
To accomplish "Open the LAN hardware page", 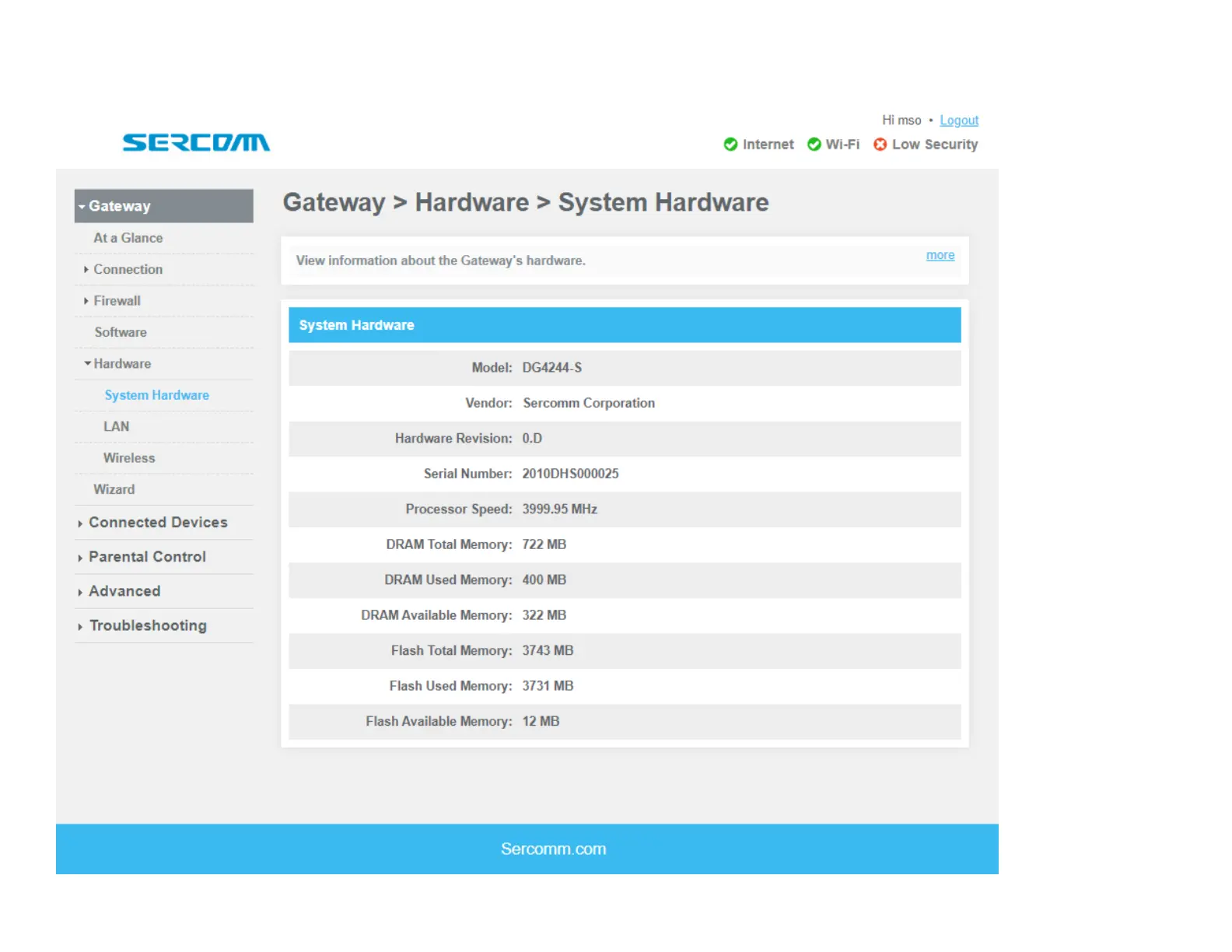I will [117, 426].
